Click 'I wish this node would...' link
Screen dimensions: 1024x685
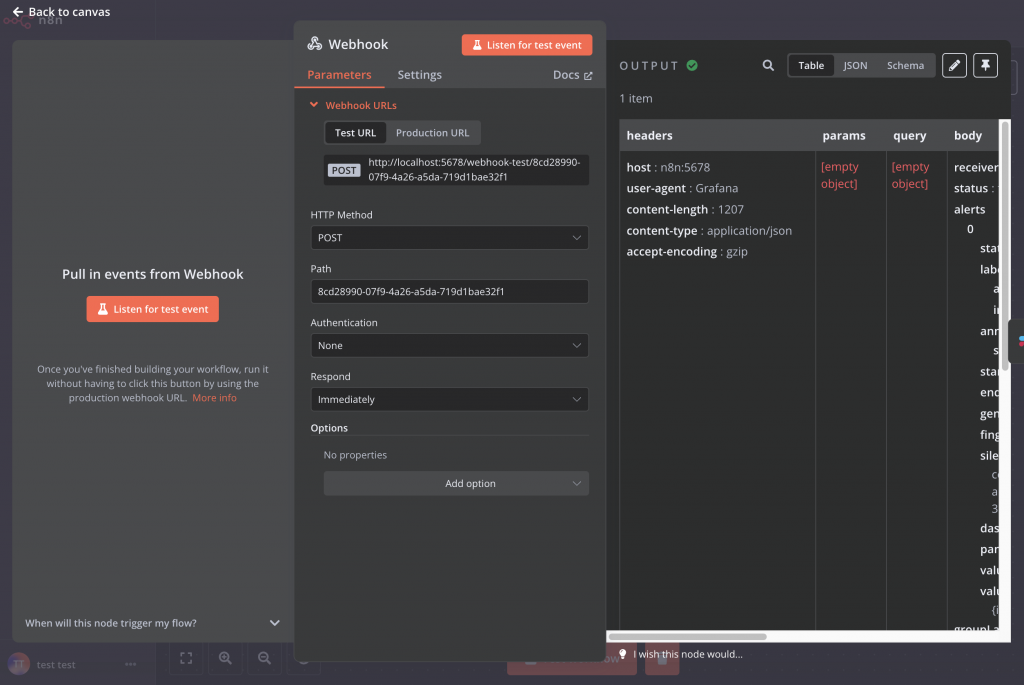[x=688, y=654]
